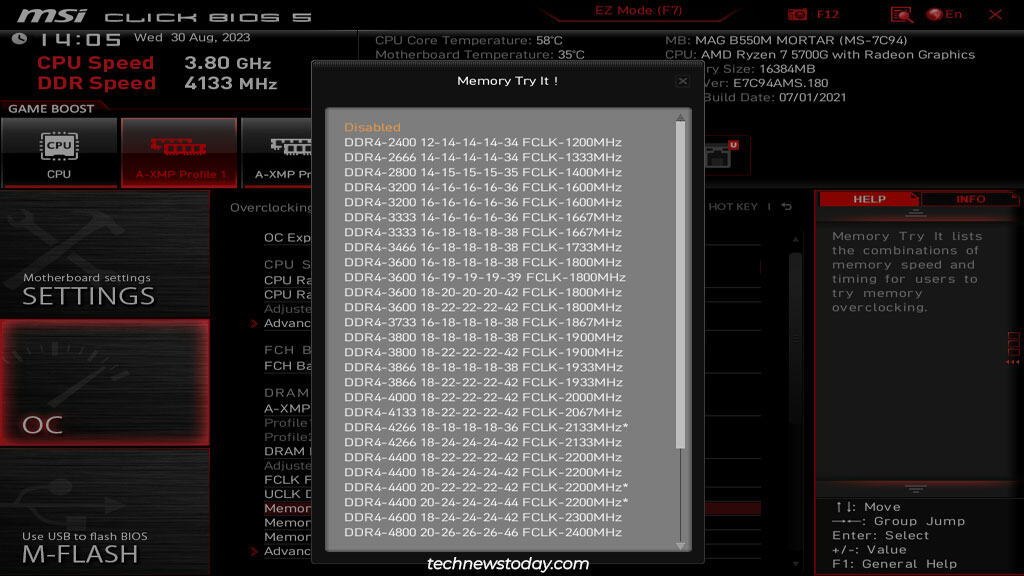The width and height of the screenshot is (1024, 576).
Task: Click scroll-down arrow in Memory Try It list
Action: [680, 545]
